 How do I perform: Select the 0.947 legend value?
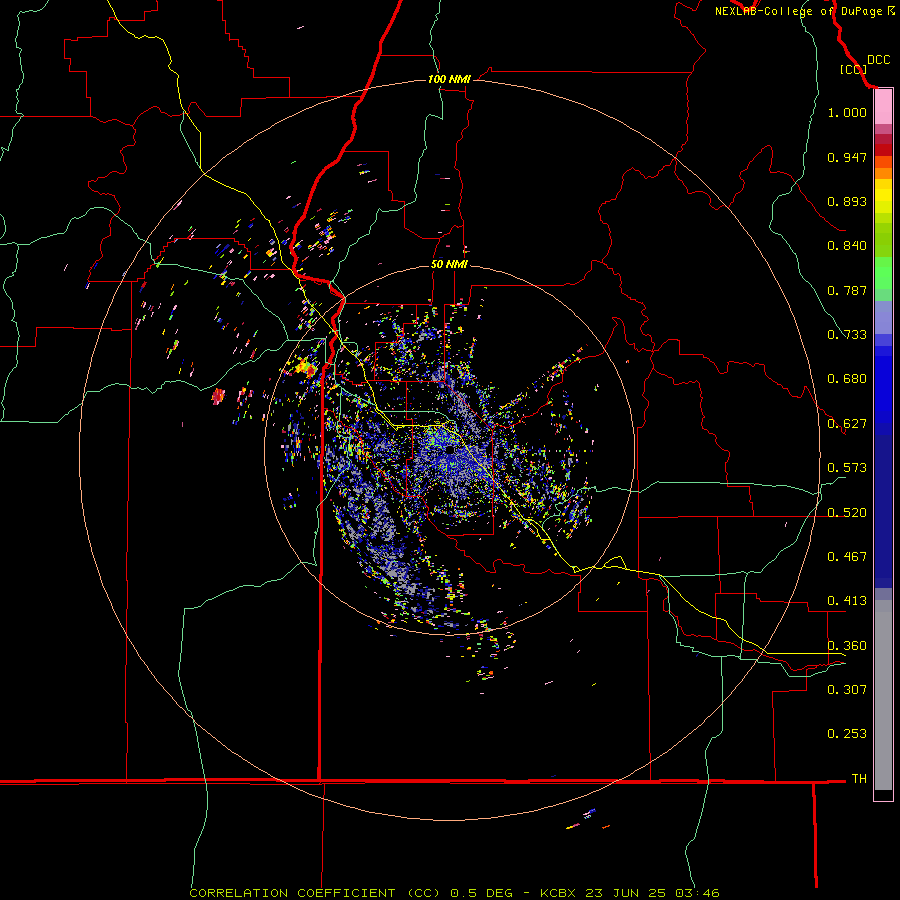point(847,157)
